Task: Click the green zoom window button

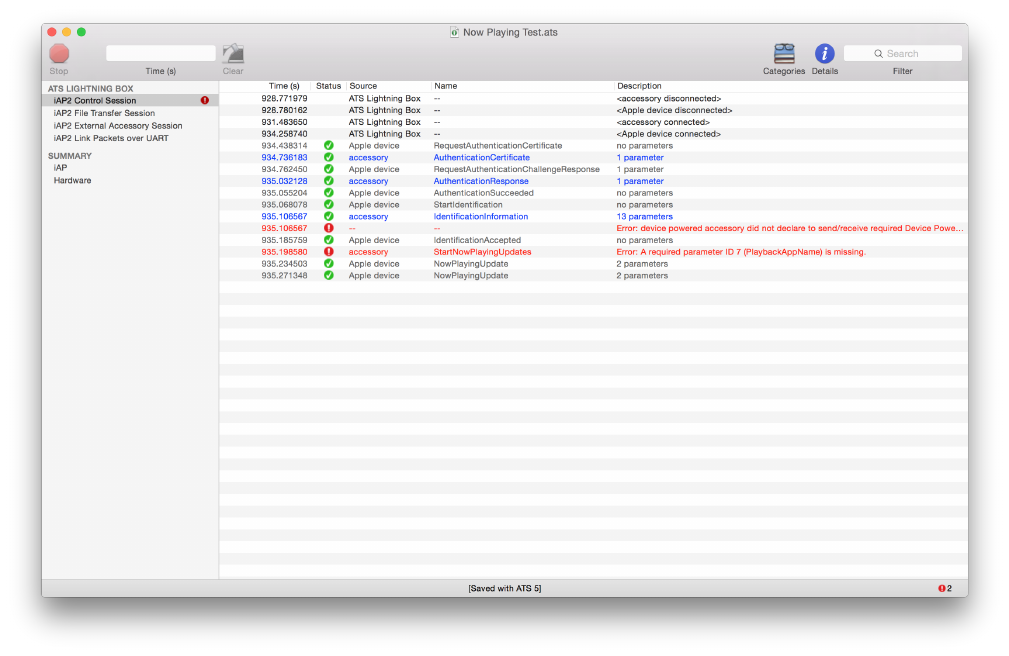Action: click(81, 32)
